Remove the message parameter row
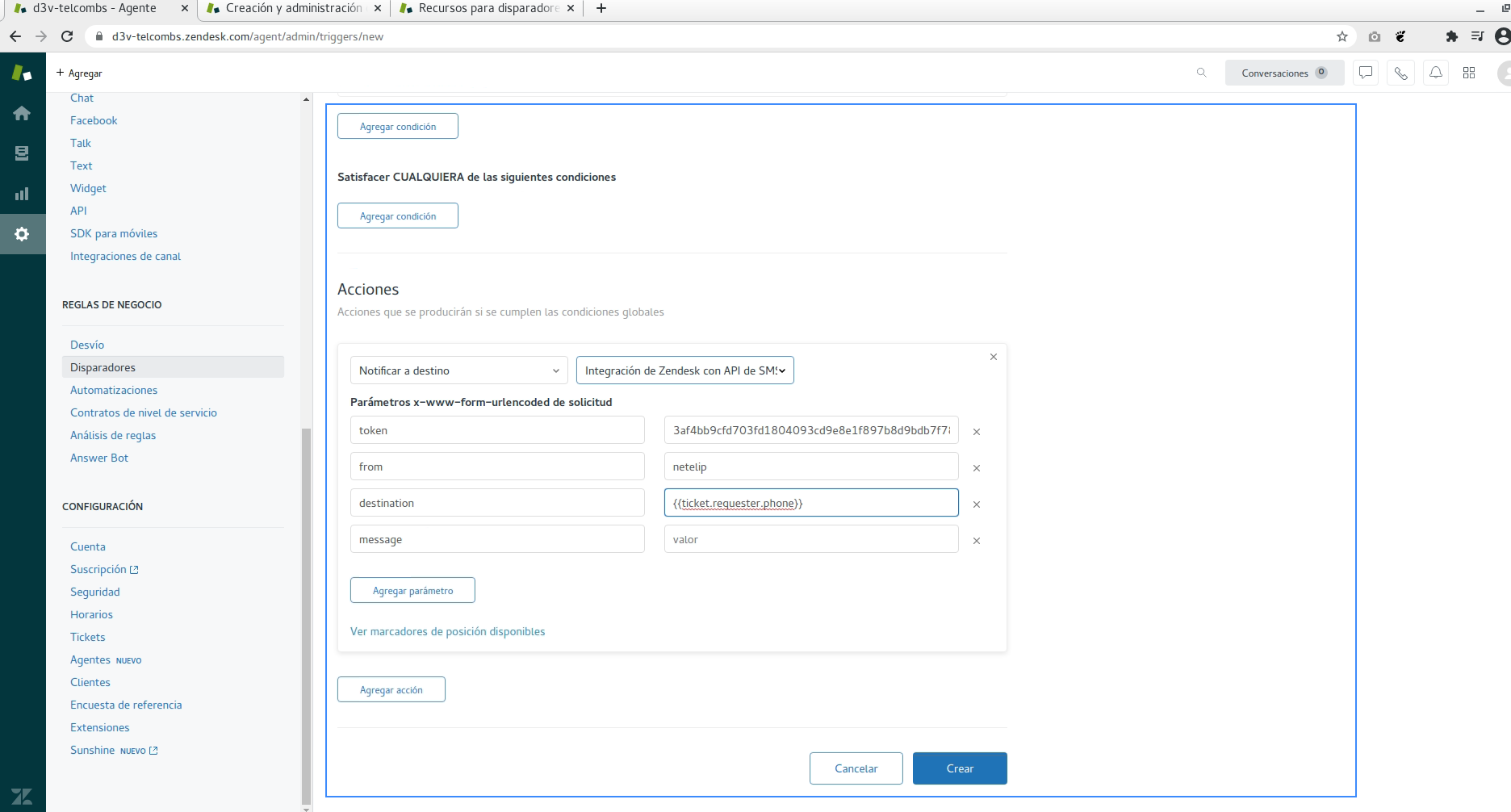 point(977,541)
